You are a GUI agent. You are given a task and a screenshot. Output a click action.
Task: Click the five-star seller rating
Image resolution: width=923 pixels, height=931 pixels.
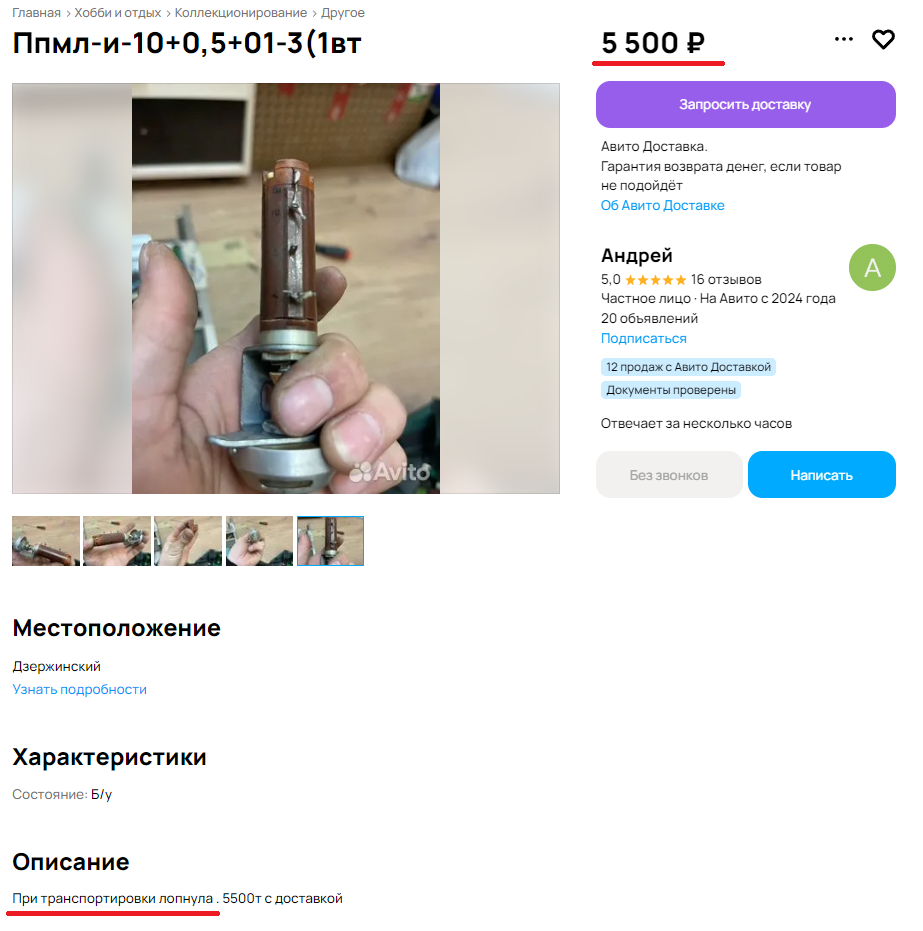[655, 280]
